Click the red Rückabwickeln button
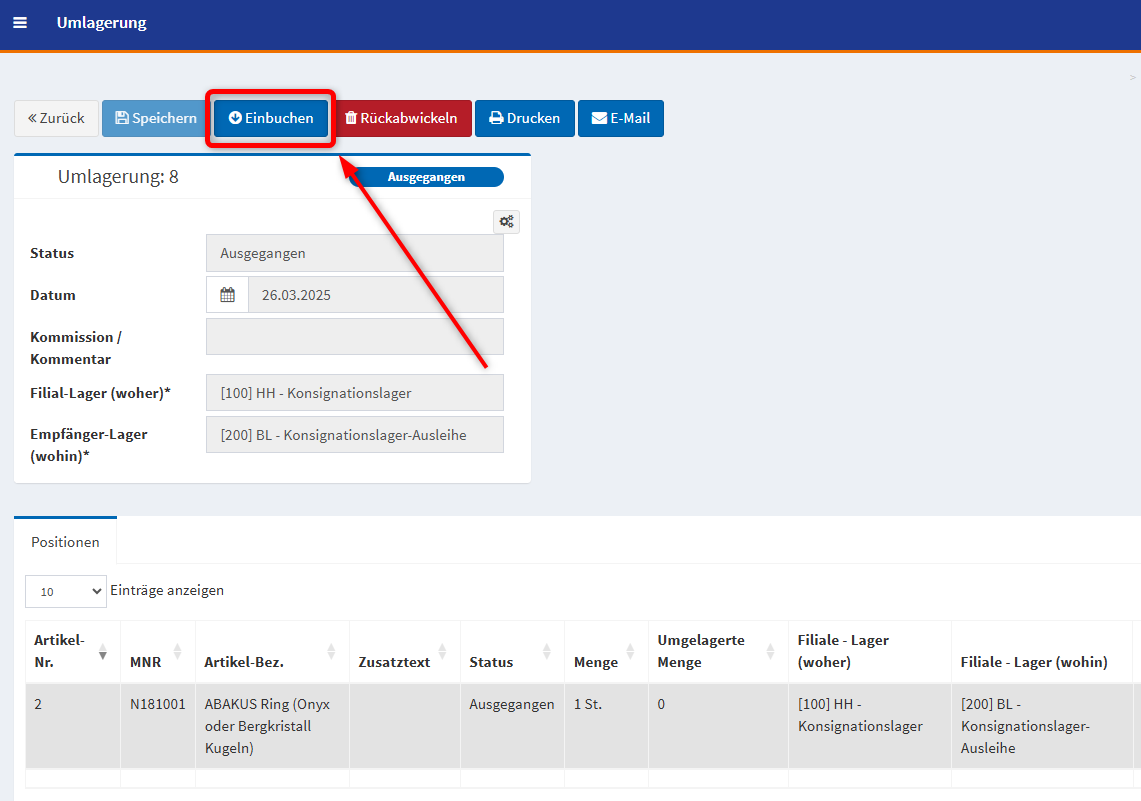Image resolution: width=1141 pixels, height=801 pixels. coord(401,118)
